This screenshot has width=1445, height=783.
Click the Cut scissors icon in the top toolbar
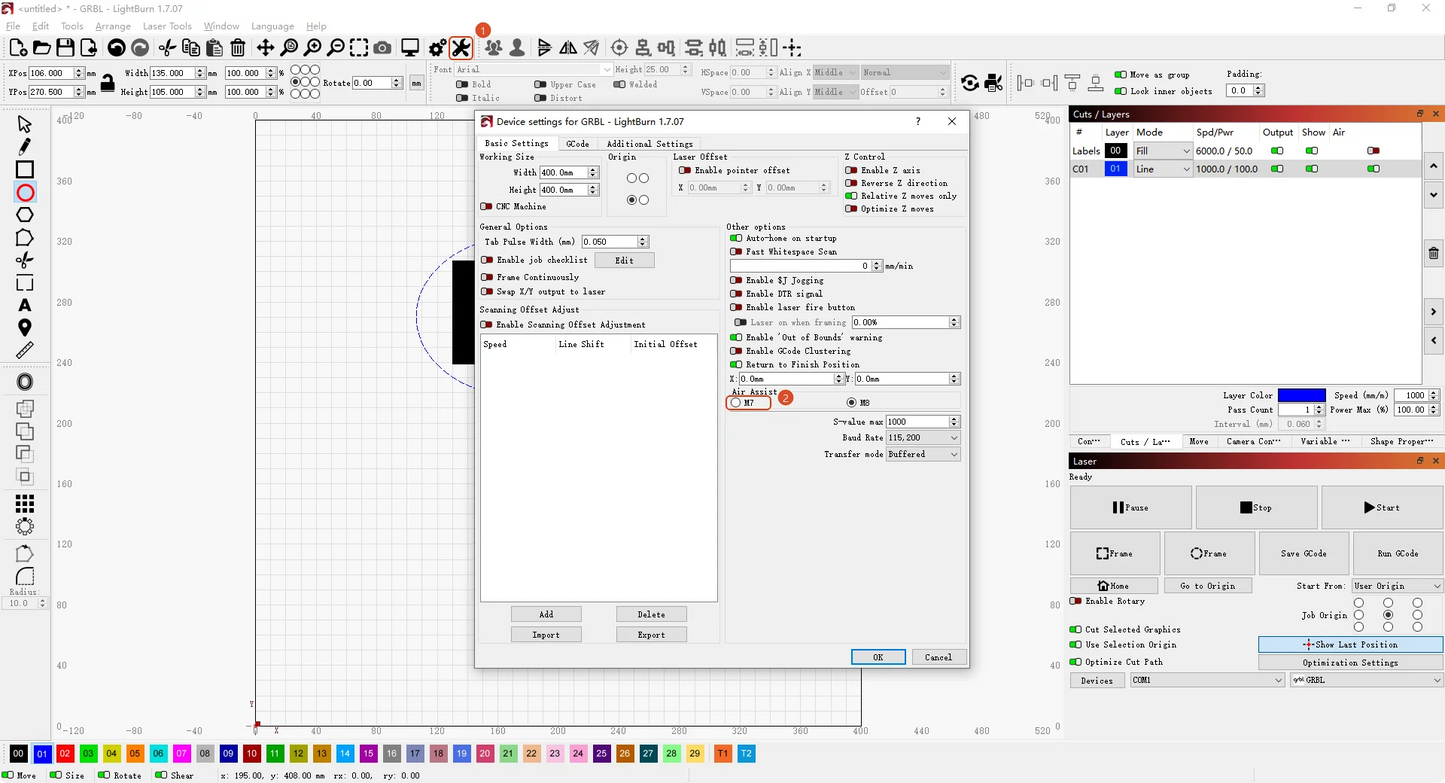pos(167,47)
